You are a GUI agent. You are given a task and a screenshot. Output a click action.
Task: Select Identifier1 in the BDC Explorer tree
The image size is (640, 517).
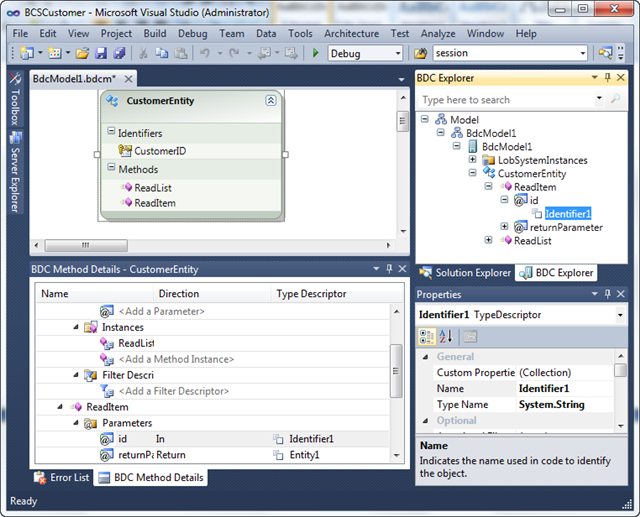click(568, 213)
